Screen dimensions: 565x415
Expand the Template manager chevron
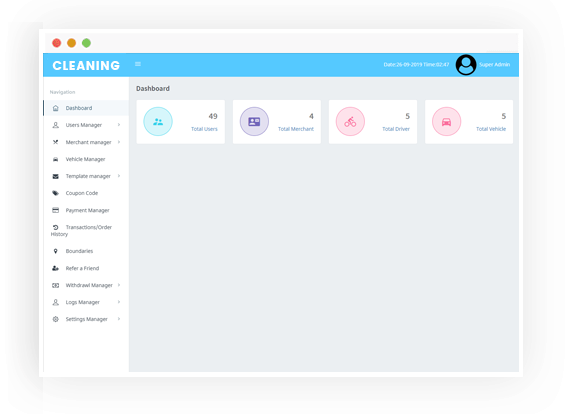[119, 176]
